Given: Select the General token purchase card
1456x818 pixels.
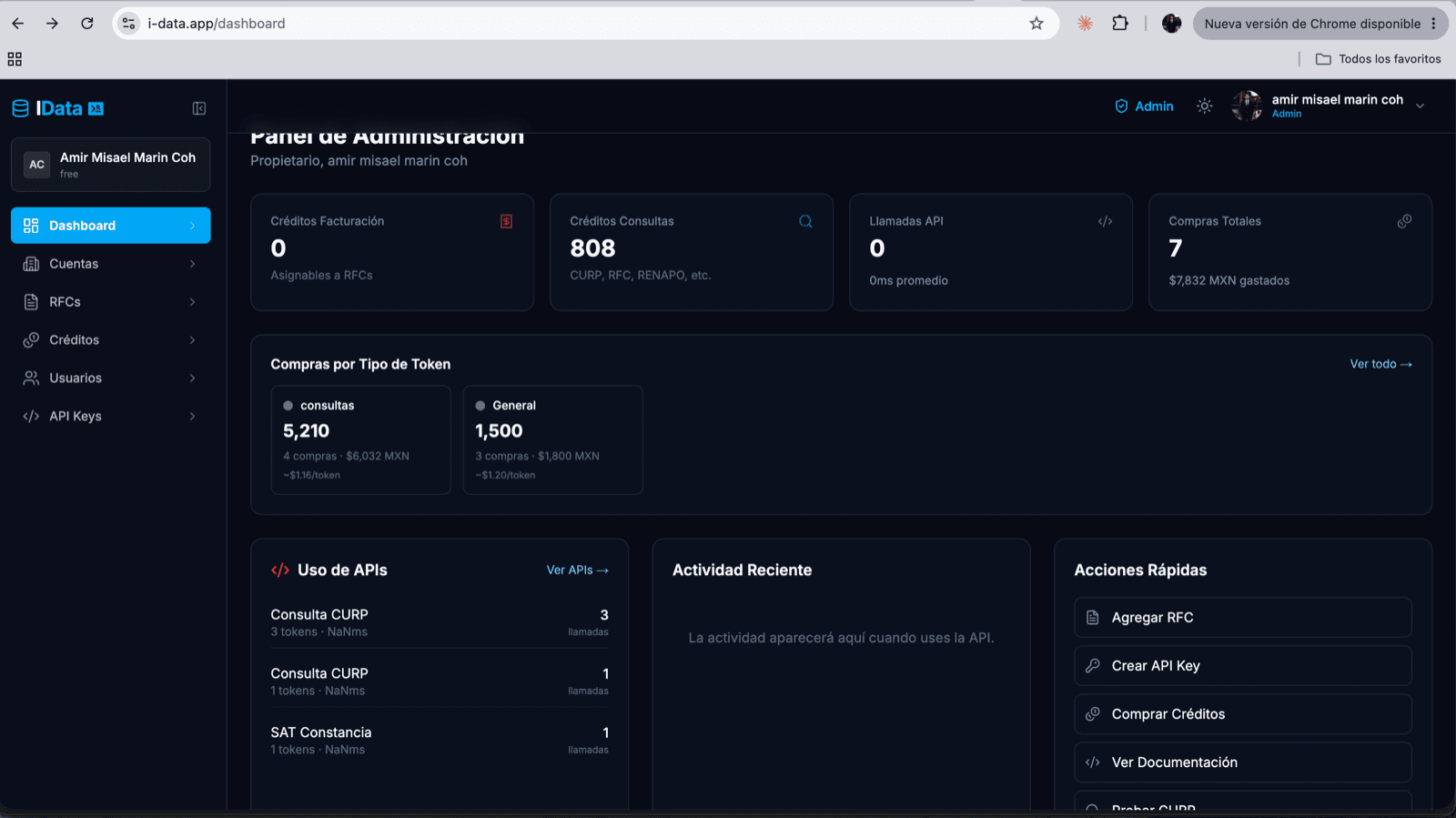Looking at the screenshot, I should [553, 440].
